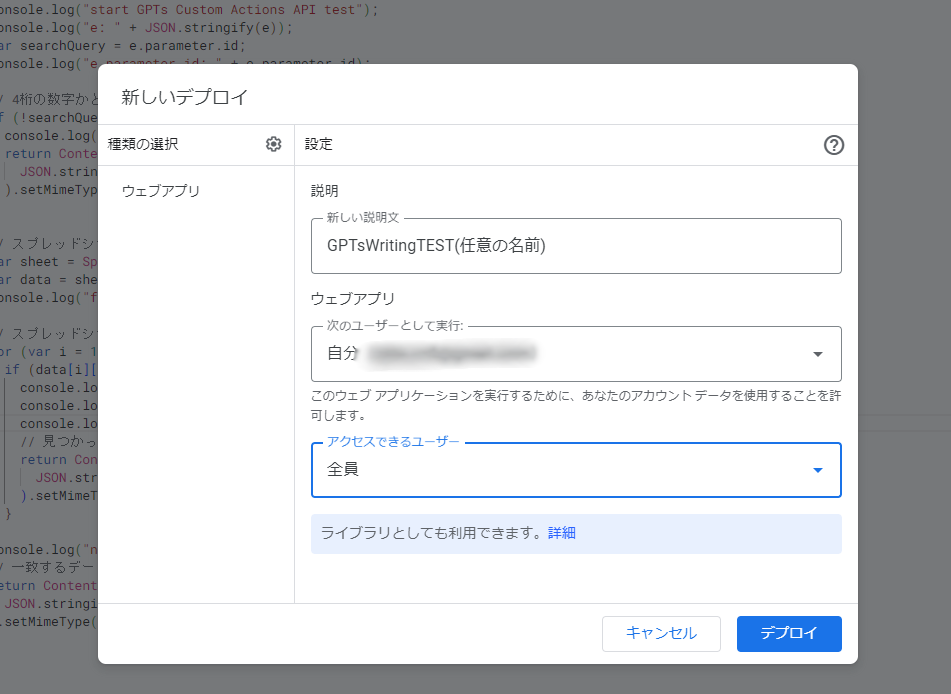The image size is (951, 694).
Task: Click the JSON.stringify(e) code line behind dialog
Action: coord(150,28)
